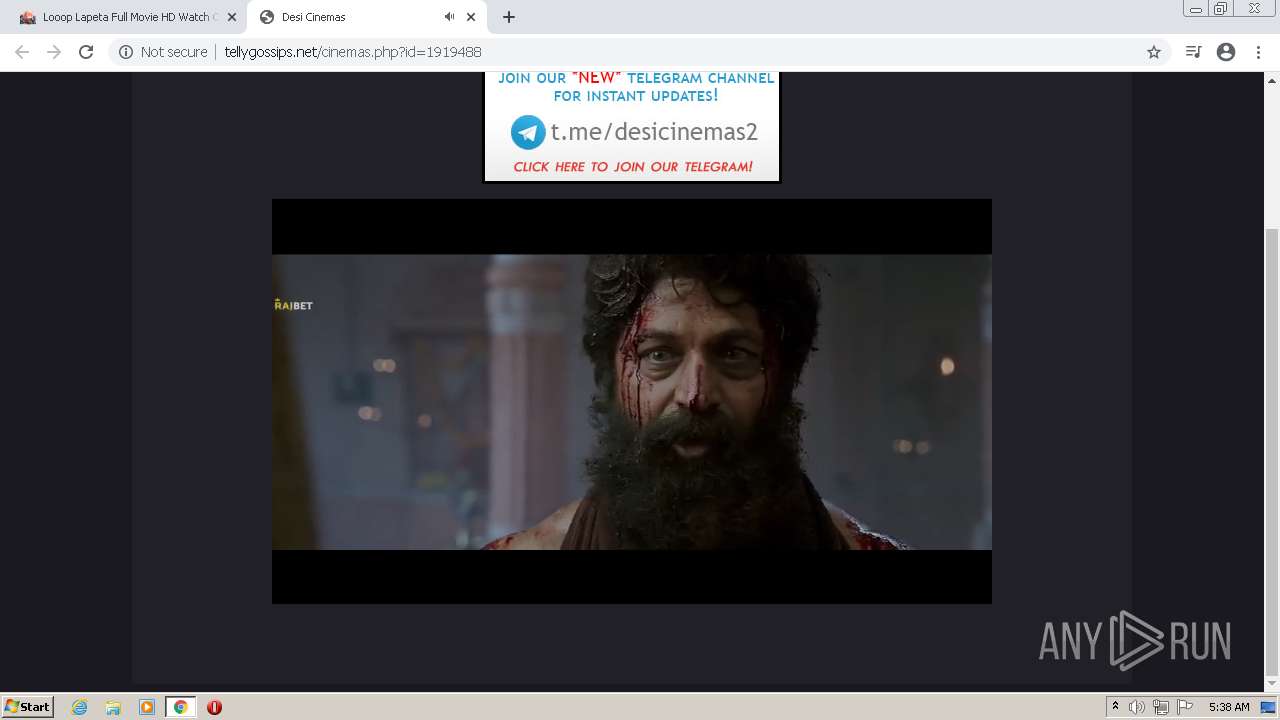The image size is (1280, 720).
Task: Open Windows Media Player from the taskbar
Action: coord(147,707)
